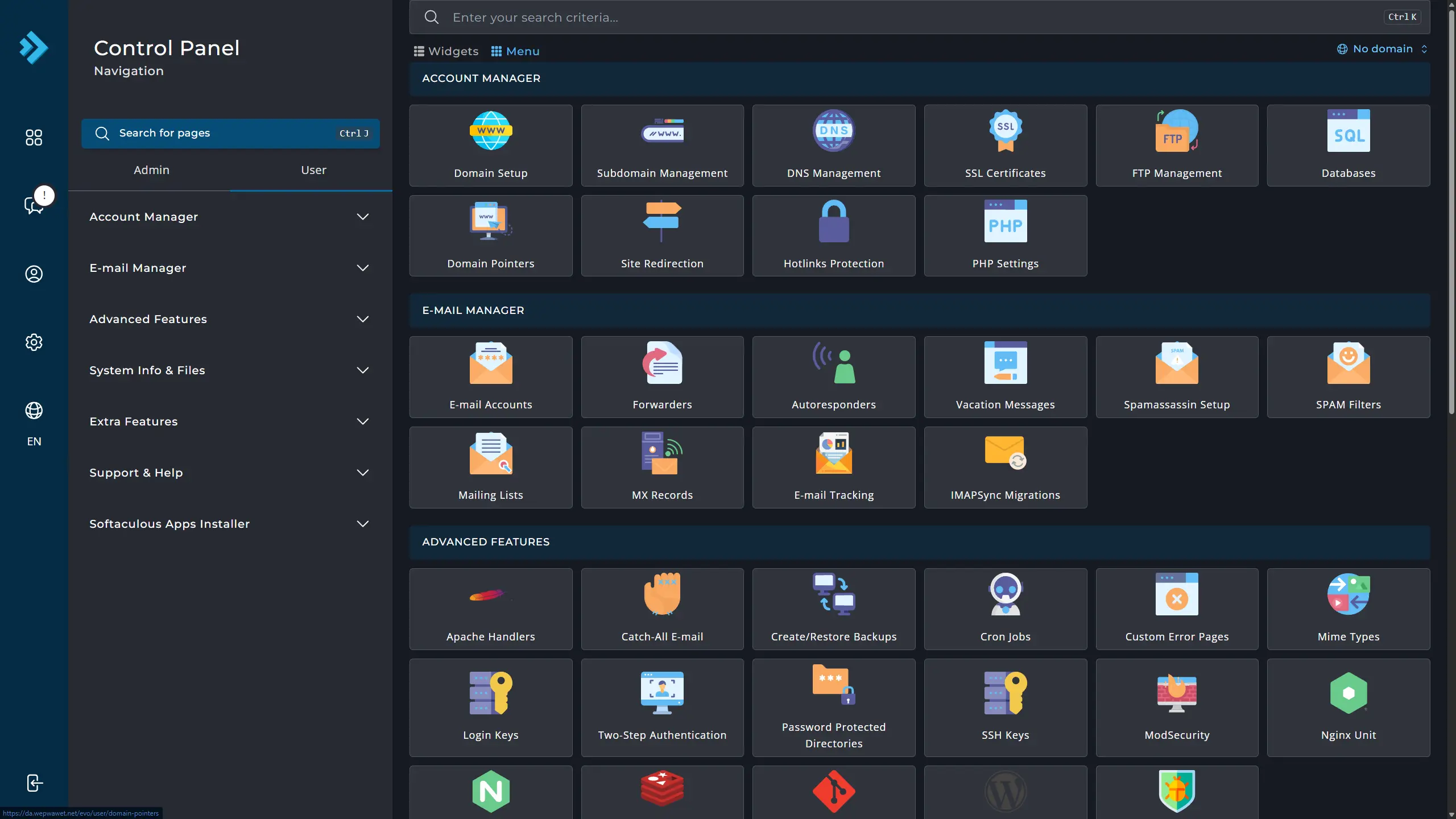Image resolution: width=1456 pixels, height=819 pixels.
Task: Switch to the Admin tab
Action: (x=151, y=169)
